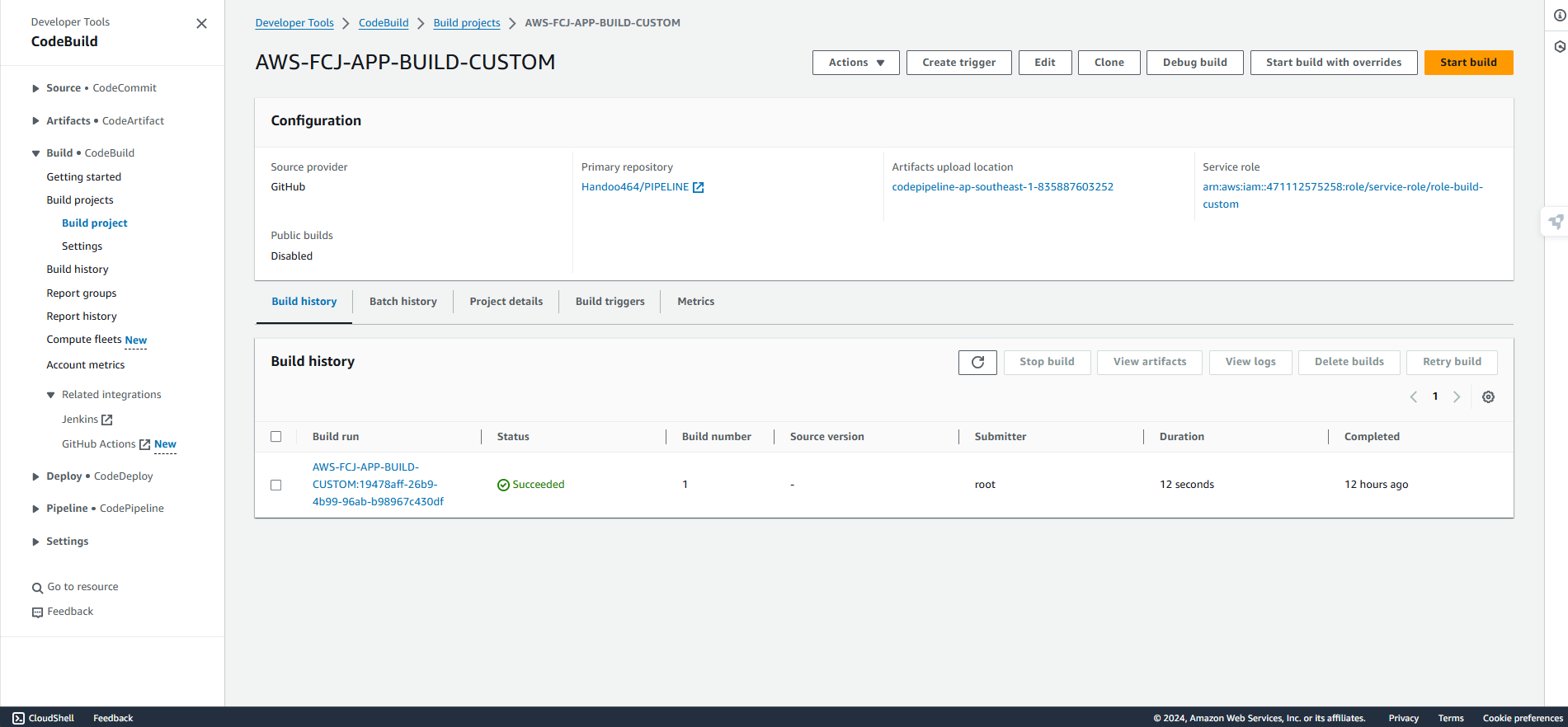Click the Create trigger button
Screen dimensions: 1568x727
(x=958, y=63)
